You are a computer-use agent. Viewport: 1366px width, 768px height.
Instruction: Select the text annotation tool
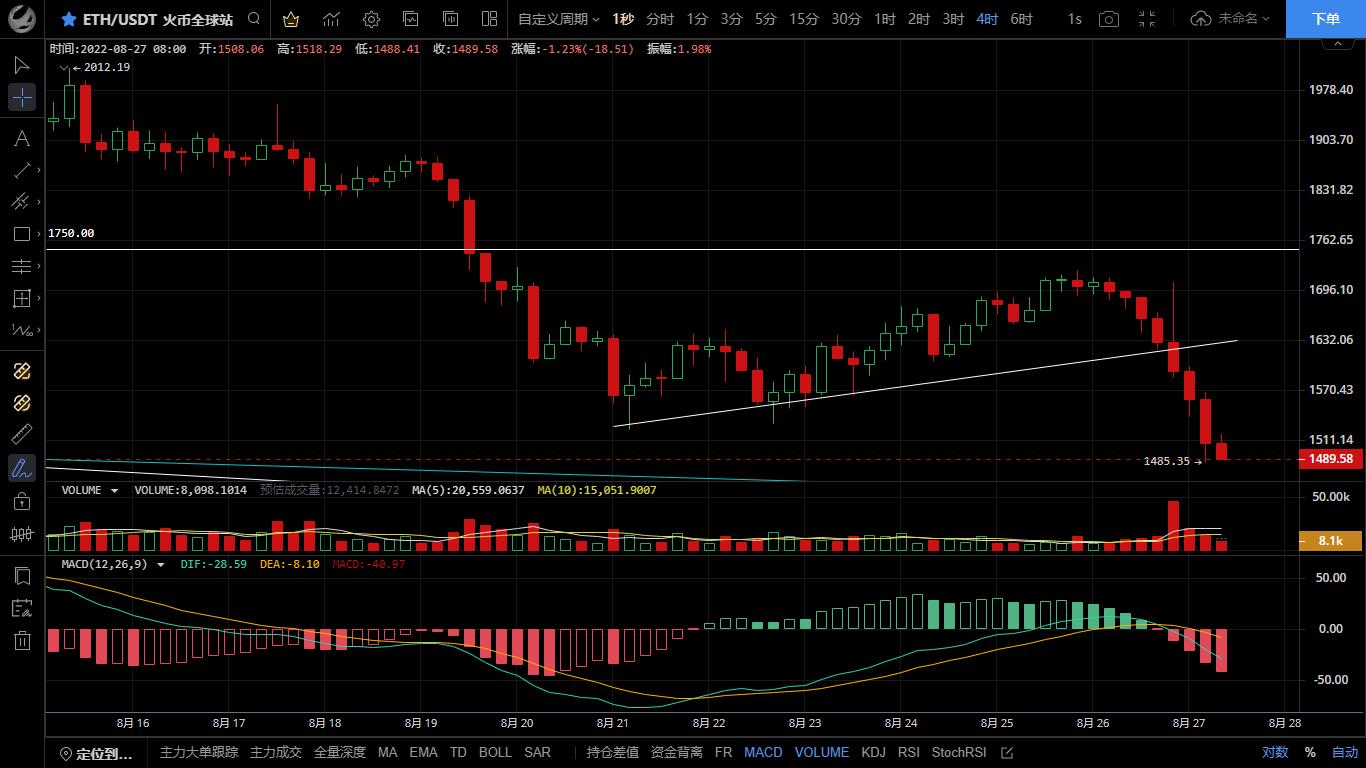click(x=22, y=138)
